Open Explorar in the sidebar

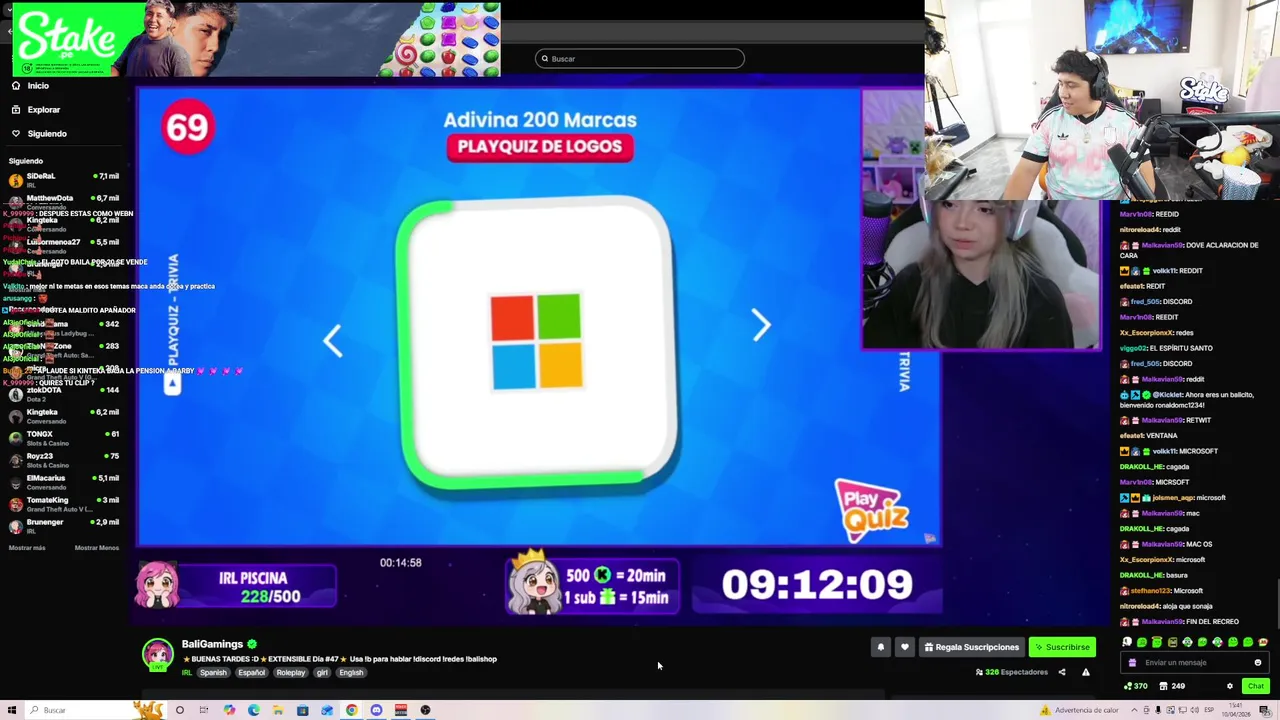pyautogui.click(x=36, y=110)
